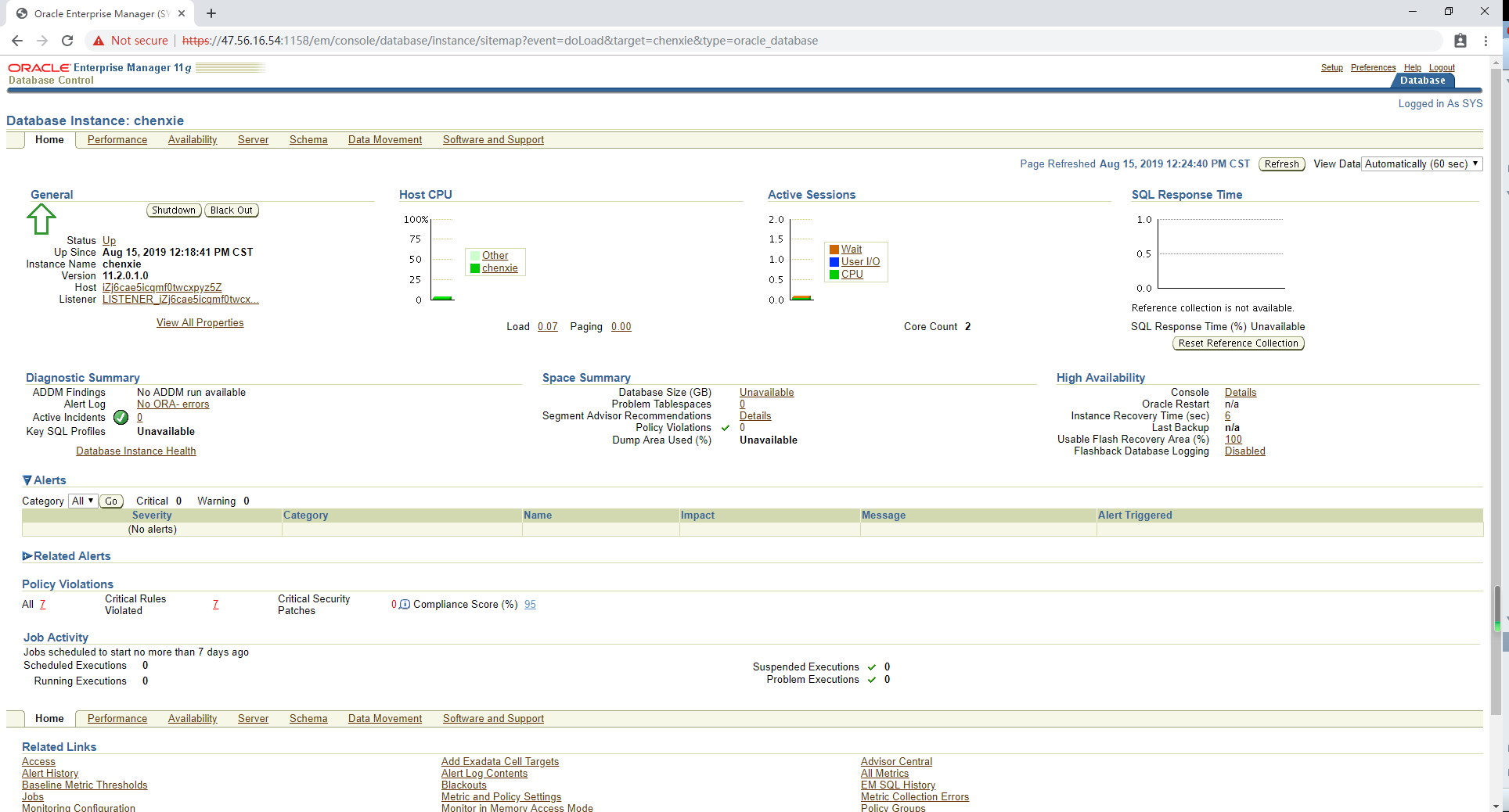This screenshot has height=812, width=1509.
Task: Click the Go button beside Category
Action: tap(111, 501)
